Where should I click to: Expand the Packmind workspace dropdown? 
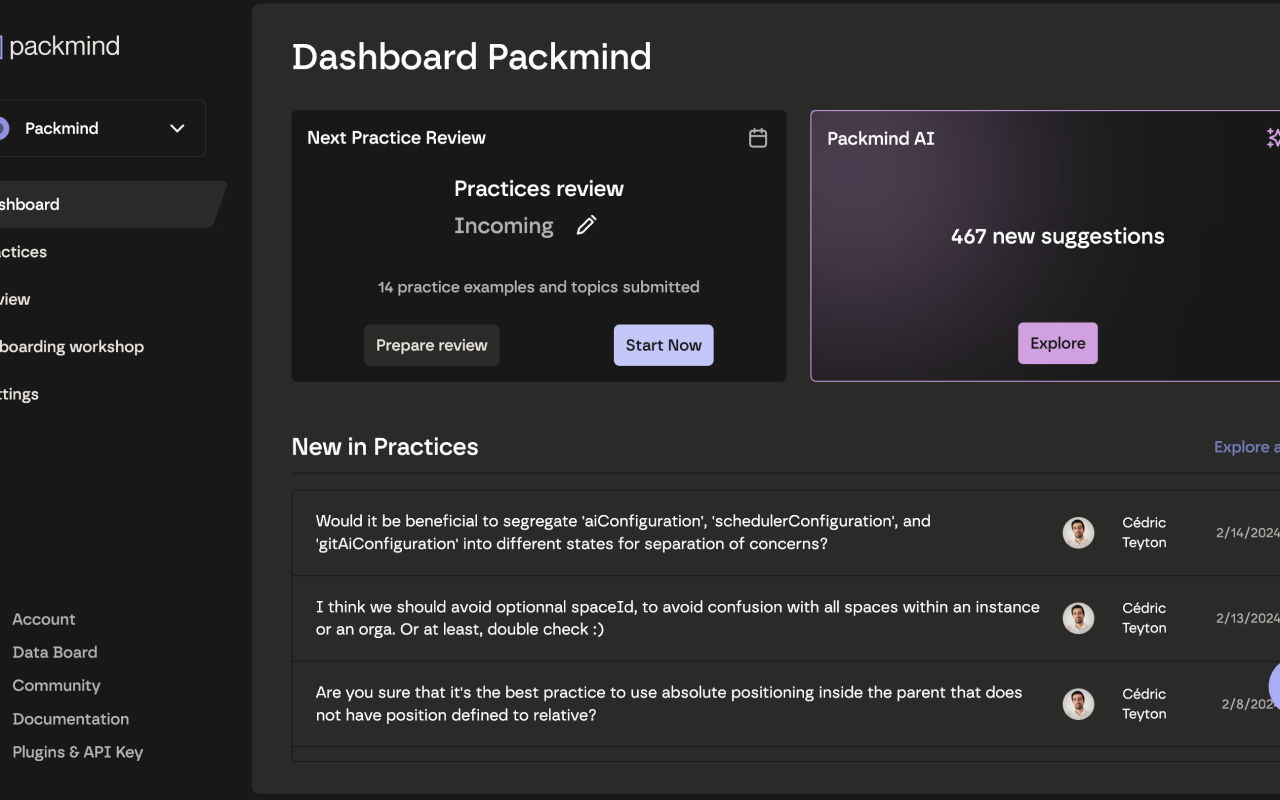click(177, 128)
